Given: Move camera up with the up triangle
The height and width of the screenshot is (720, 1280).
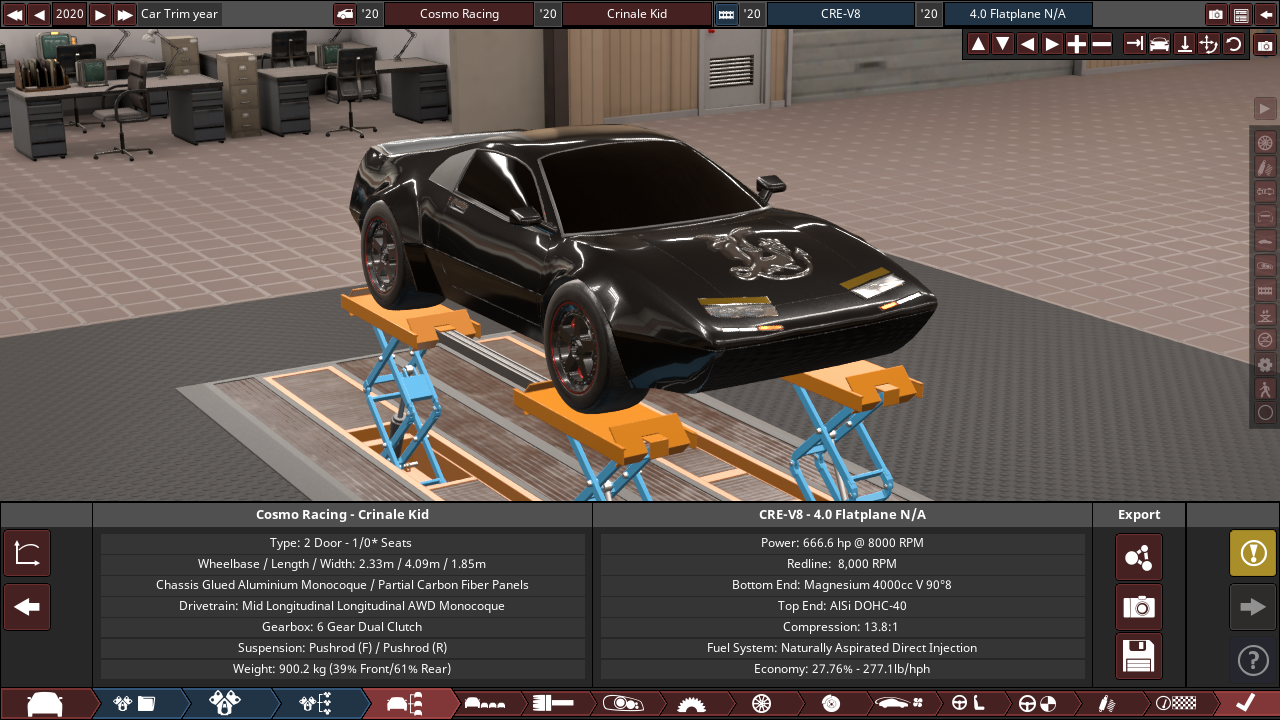Looking at the screenshot, I should point(978,44).
